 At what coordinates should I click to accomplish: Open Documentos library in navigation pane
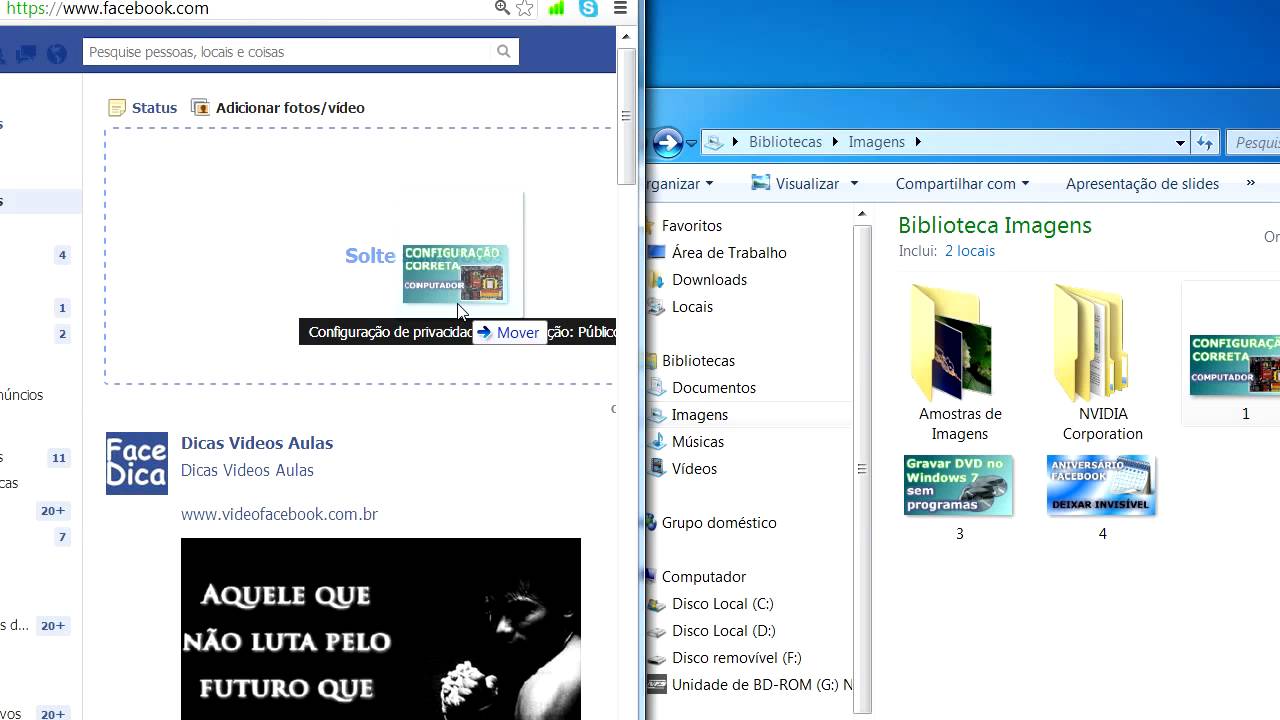[x=713, y=387]
